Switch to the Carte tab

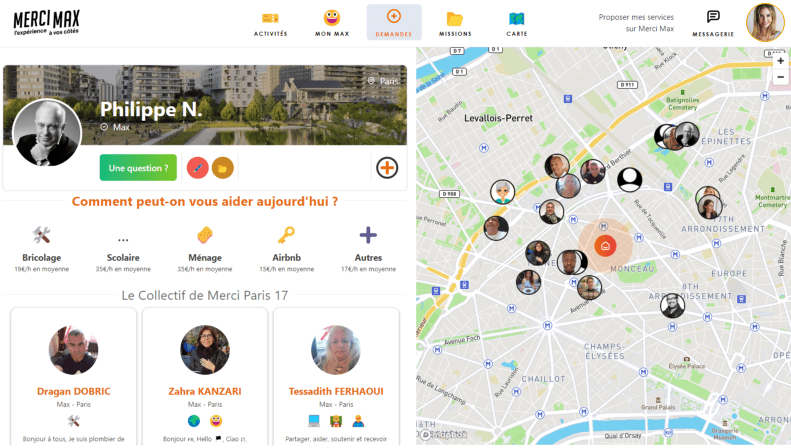pyautogui.click(x=517, y=24)
